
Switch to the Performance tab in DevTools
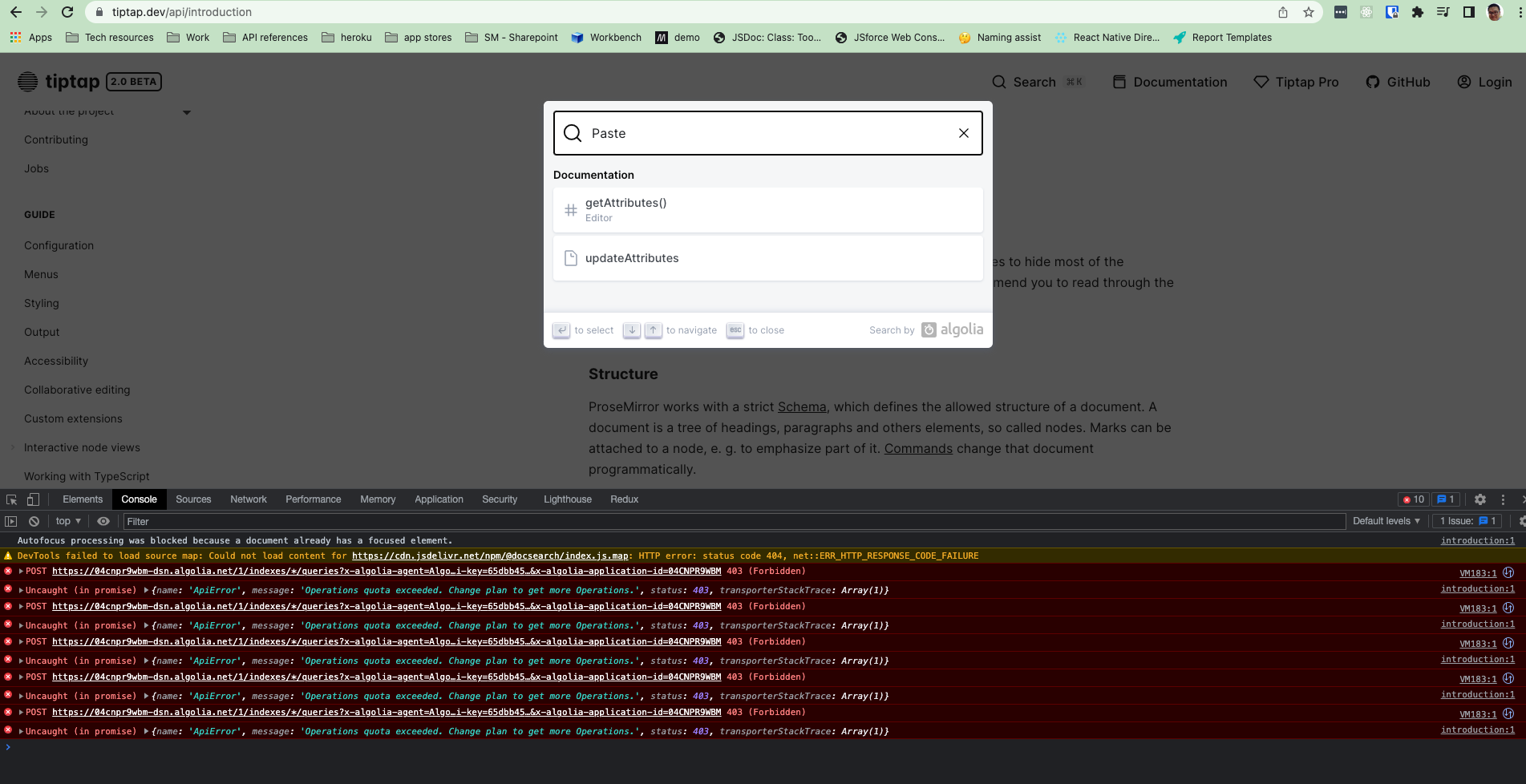click(x=314, y=499)
